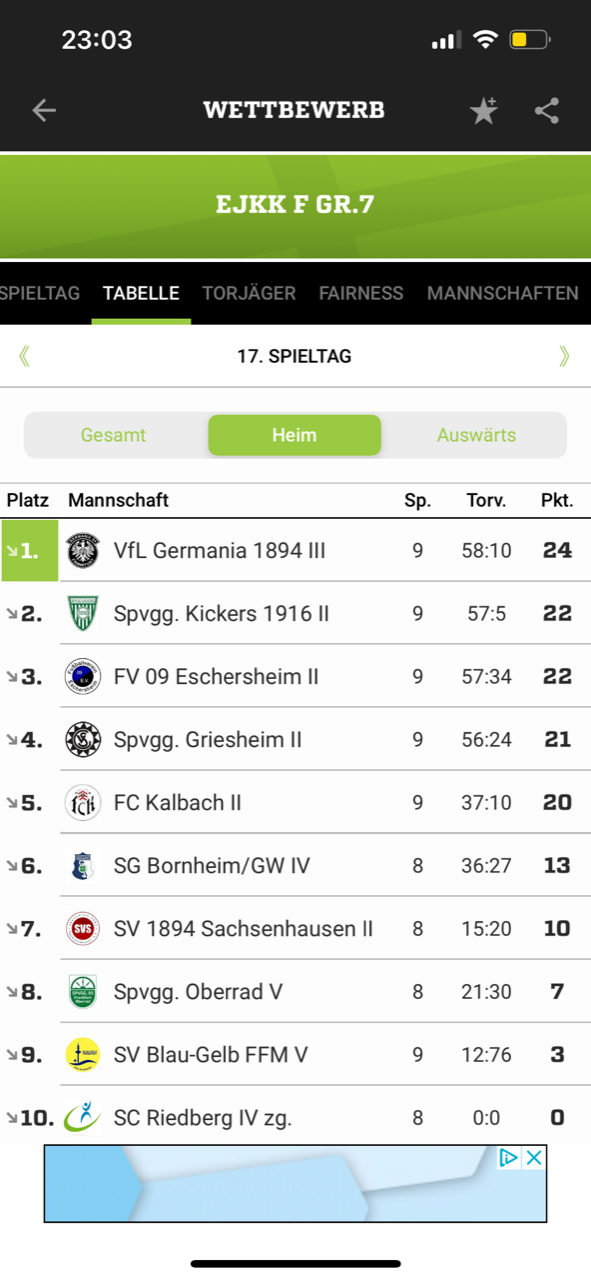This screenshot has width=591, height=1280.
Task: Open the share icon
Action: point(547,110)
